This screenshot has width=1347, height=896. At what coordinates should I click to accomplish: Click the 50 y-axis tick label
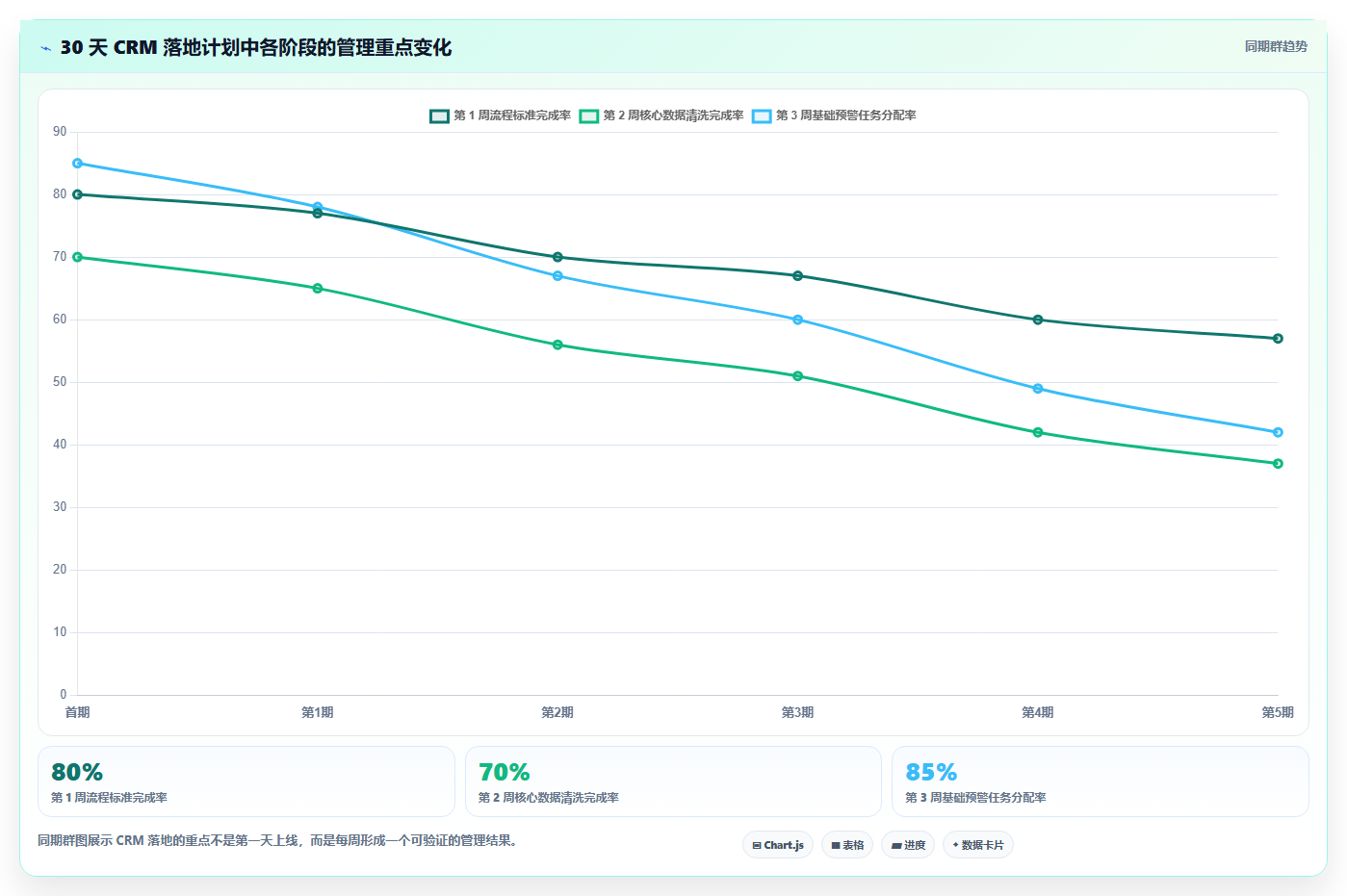[60, 382]
